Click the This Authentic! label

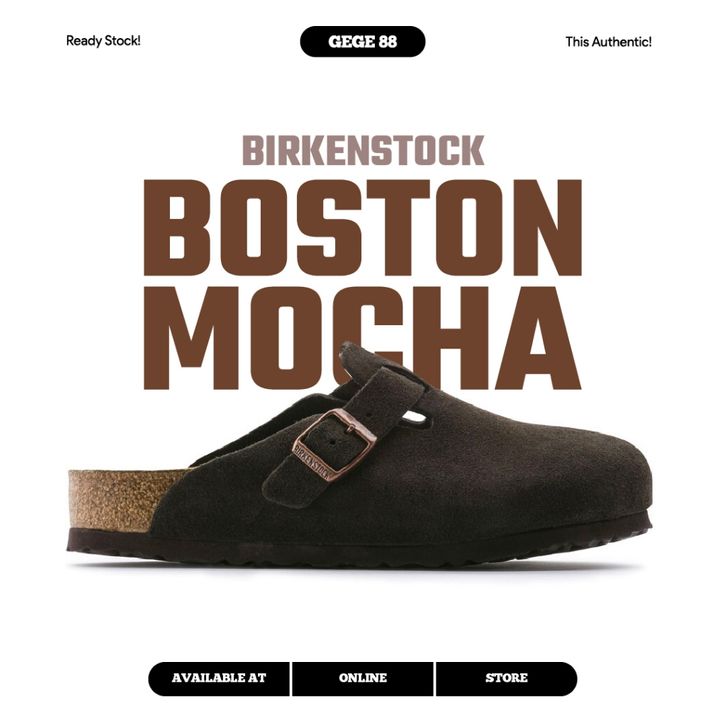(x=608, y=42)
